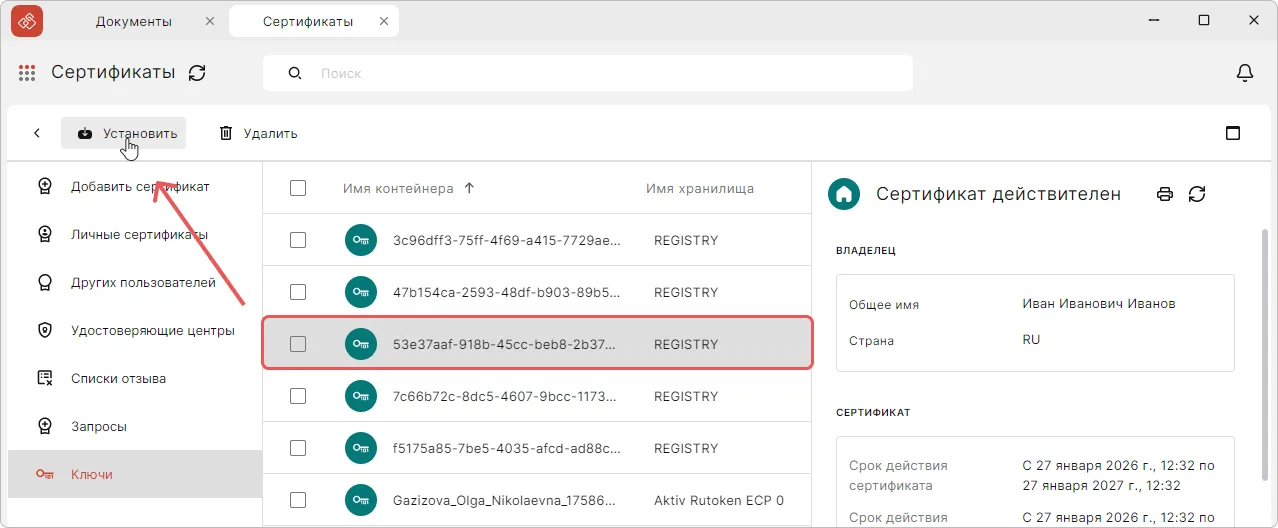Image resolution: width=1278 pixels, height=528 pixels.
Task: Click key icon of container 7c66b72c
Action: coord(361,396)
